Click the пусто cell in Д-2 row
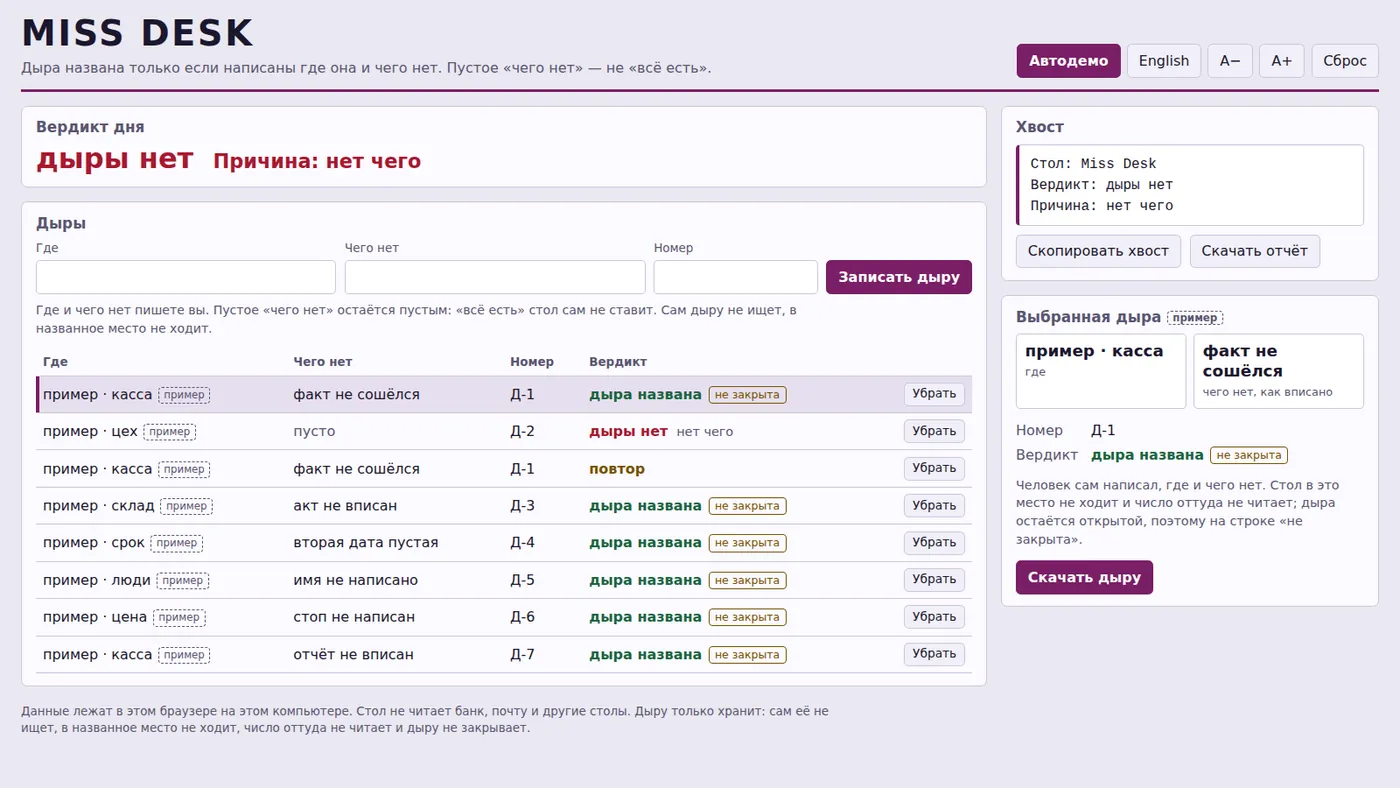Viewport: 1400px width, 788px height. [314, 432]
